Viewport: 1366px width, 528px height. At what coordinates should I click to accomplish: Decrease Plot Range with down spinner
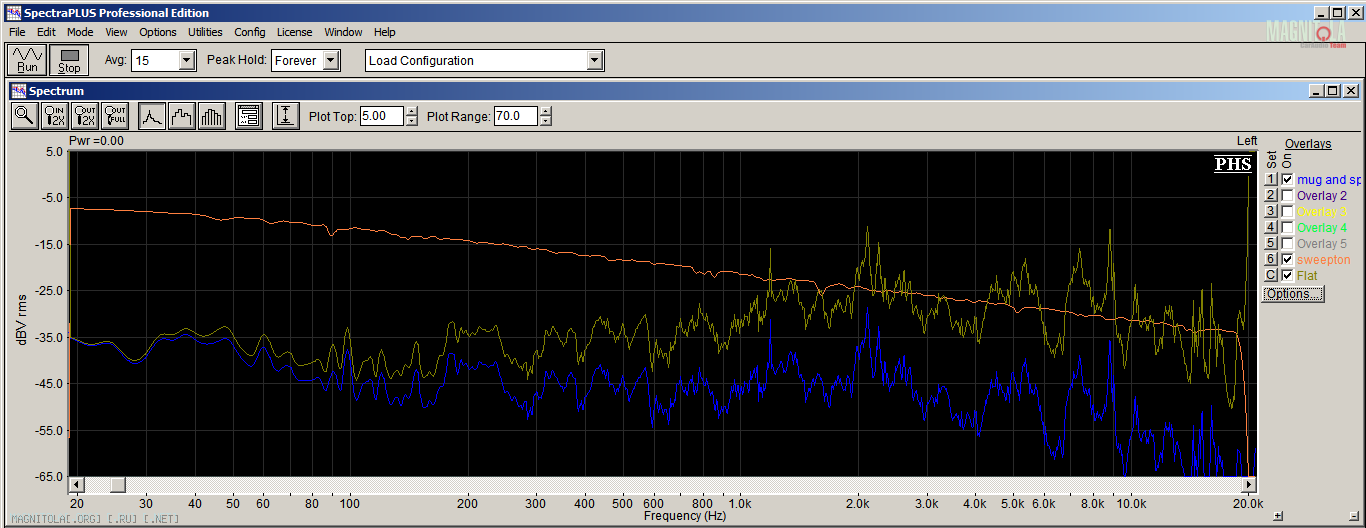tap(545, 121)
